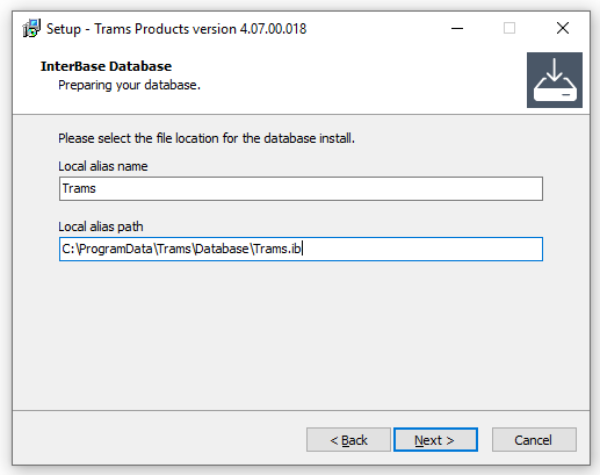Click the 'Local alias path' label
Screen dimensions: 600x475
(x=101, y=226)
